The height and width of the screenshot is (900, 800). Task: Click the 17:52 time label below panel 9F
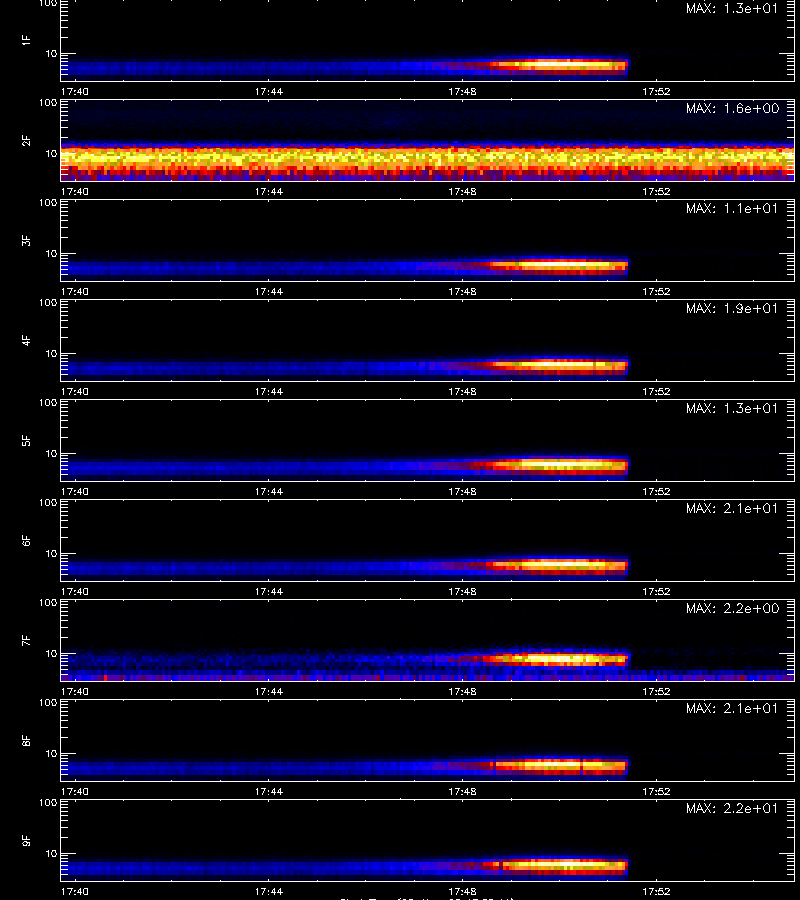[x=657, y=891]
